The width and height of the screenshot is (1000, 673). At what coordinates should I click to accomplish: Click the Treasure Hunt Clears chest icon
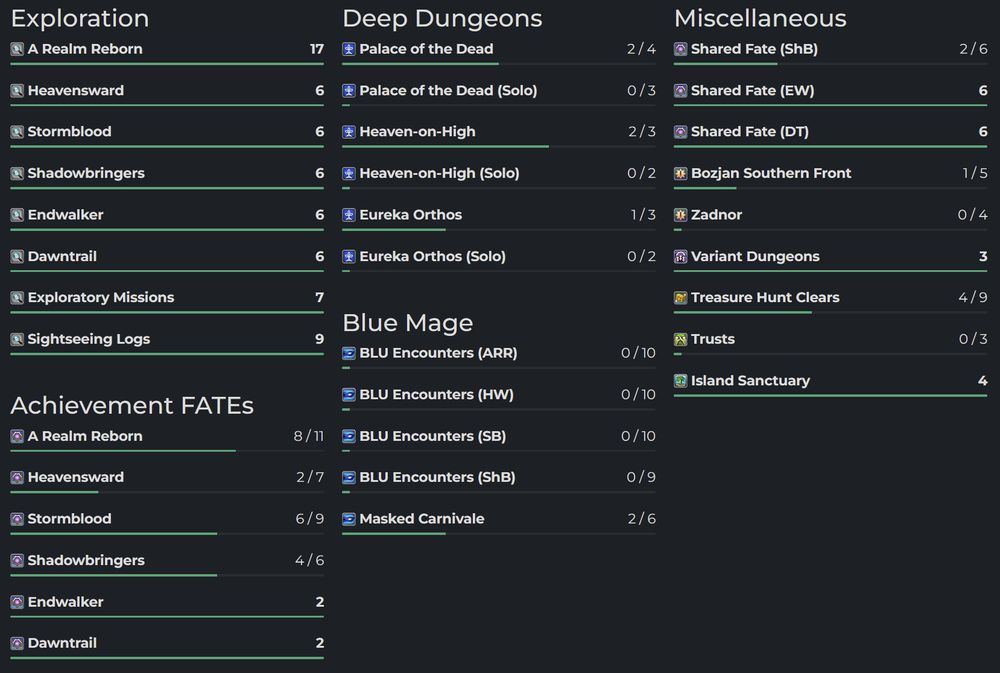click(680, 298)
